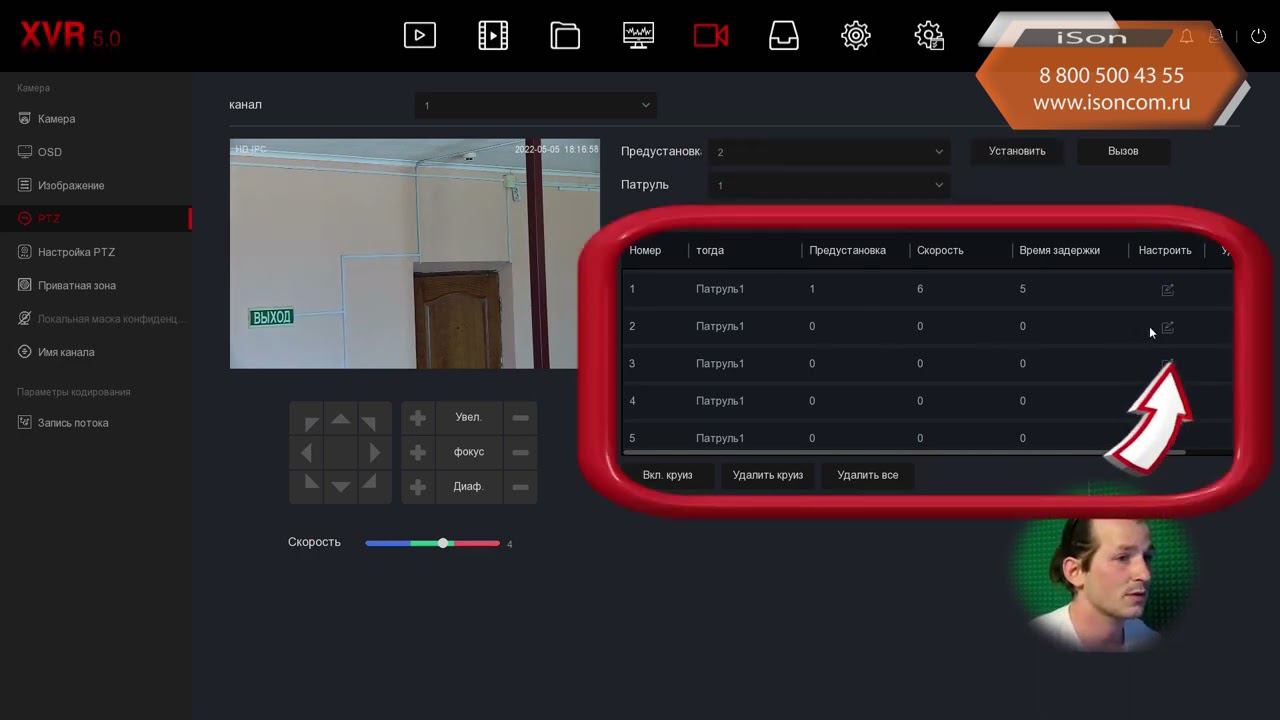Click plus next to фокус

click(x=418, y=452)
